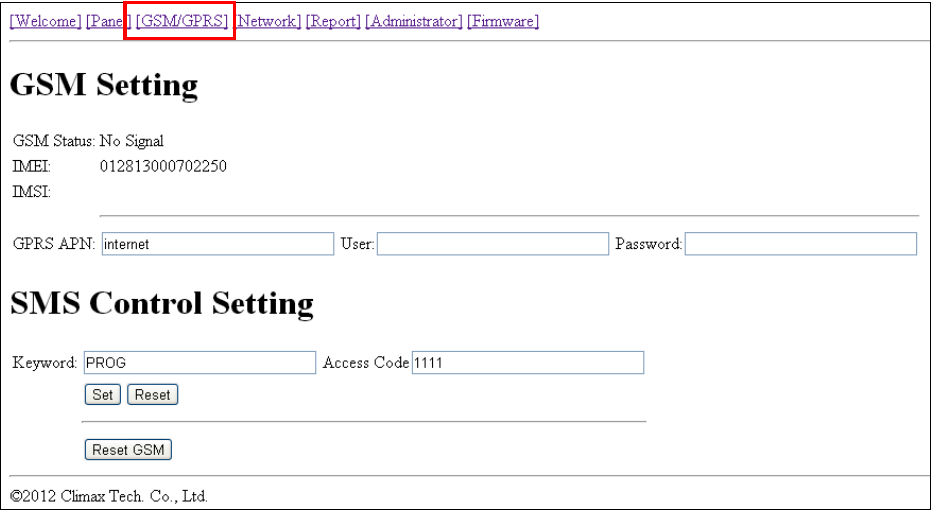
Task: Select the 'No Signal' GSM status text
Action: point(131,141)
